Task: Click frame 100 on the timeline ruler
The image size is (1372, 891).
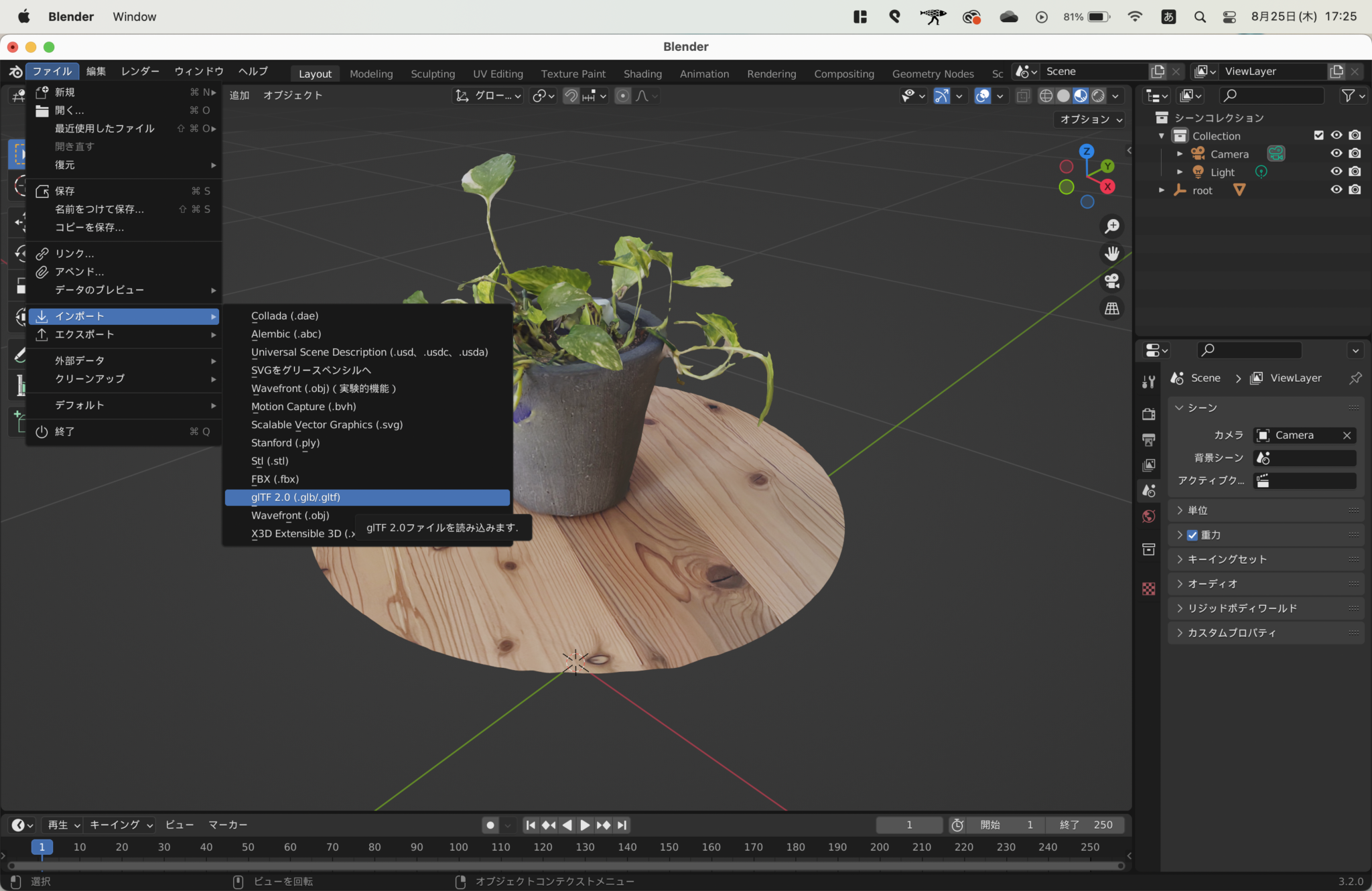Action: [x=458, y=847]
